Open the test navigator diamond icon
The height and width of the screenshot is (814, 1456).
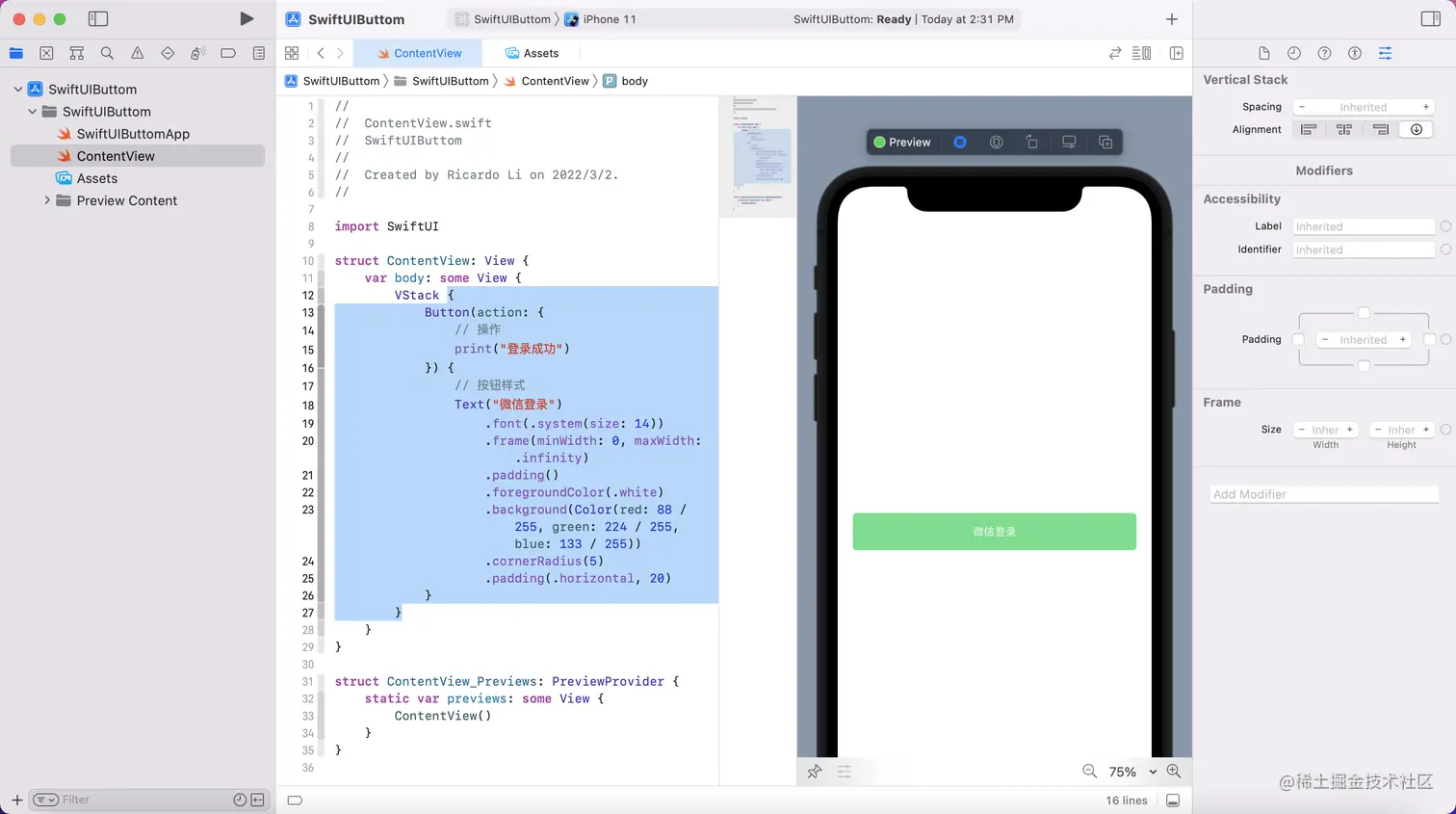[168, 53]
